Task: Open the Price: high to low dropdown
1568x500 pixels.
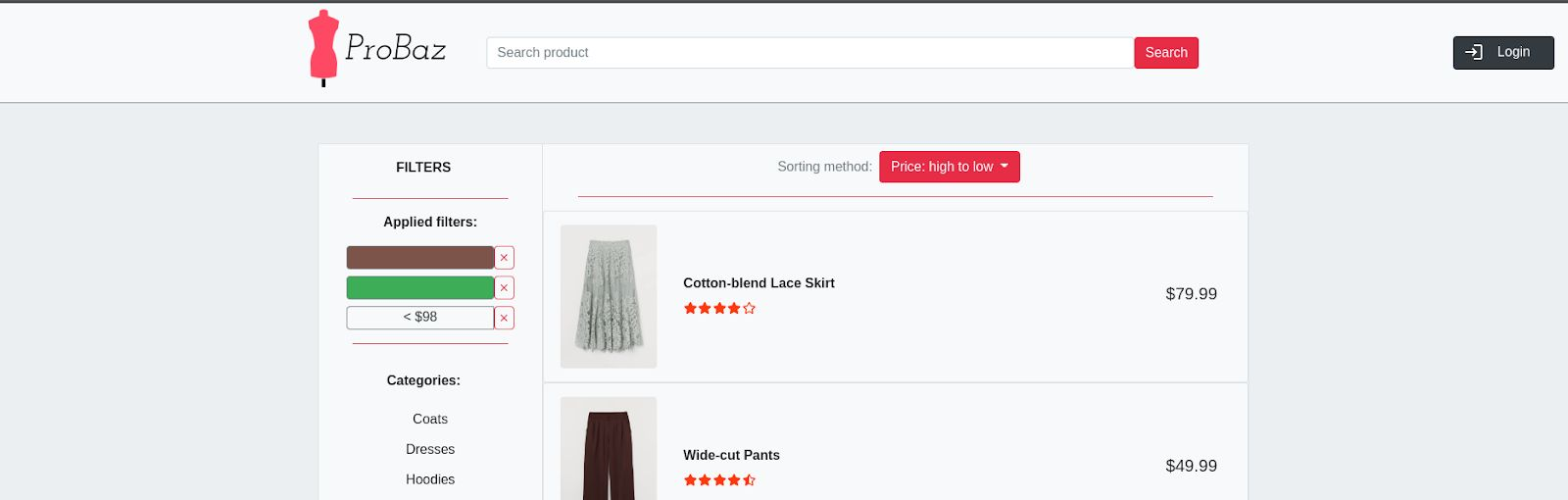Action: point(950,167)
